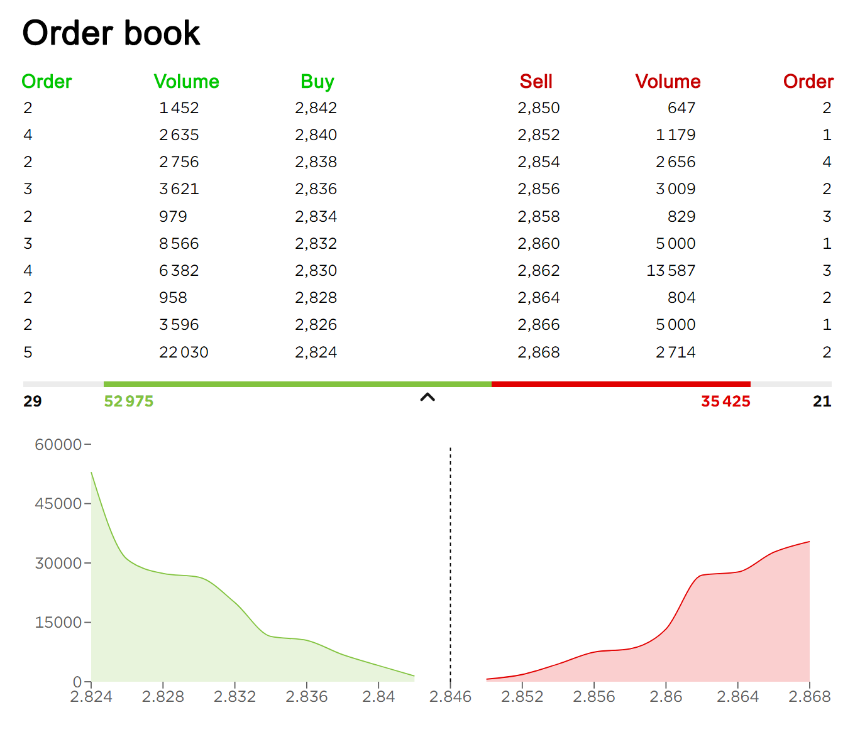
Task: Click the green Volume column header
Action: (x=186, y=81)
